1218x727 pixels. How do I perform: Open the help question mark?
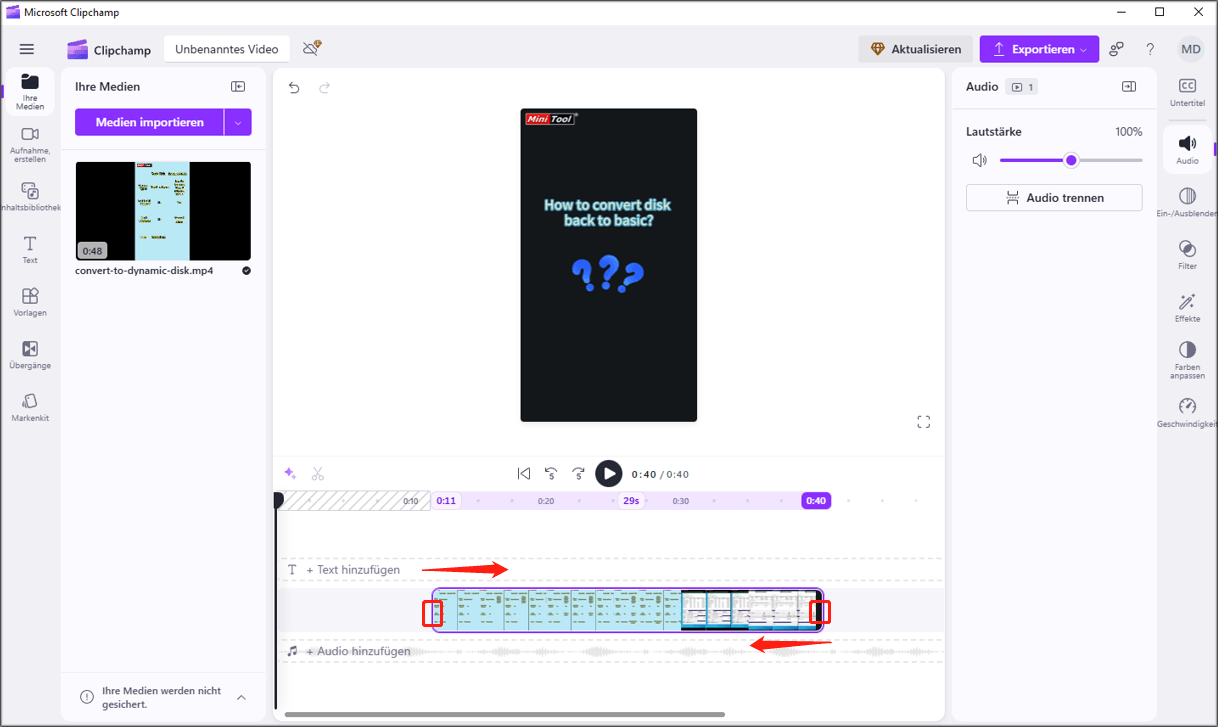click(1150, 49)
